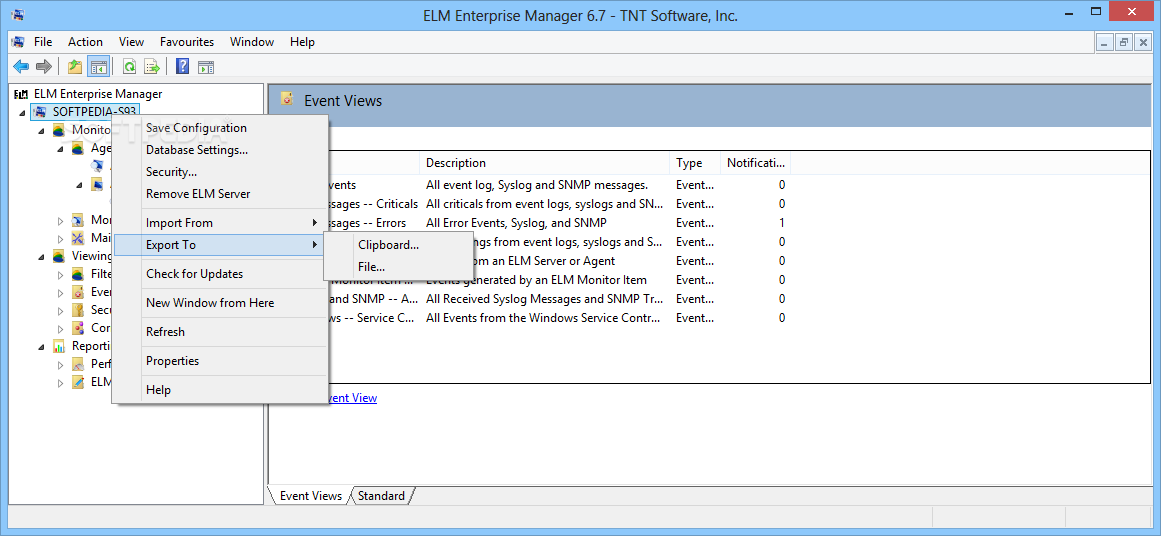Switch to the Event Views bottom tab
The height and width of the screenshot is (536, 1161).
click(x=310, y=496)
